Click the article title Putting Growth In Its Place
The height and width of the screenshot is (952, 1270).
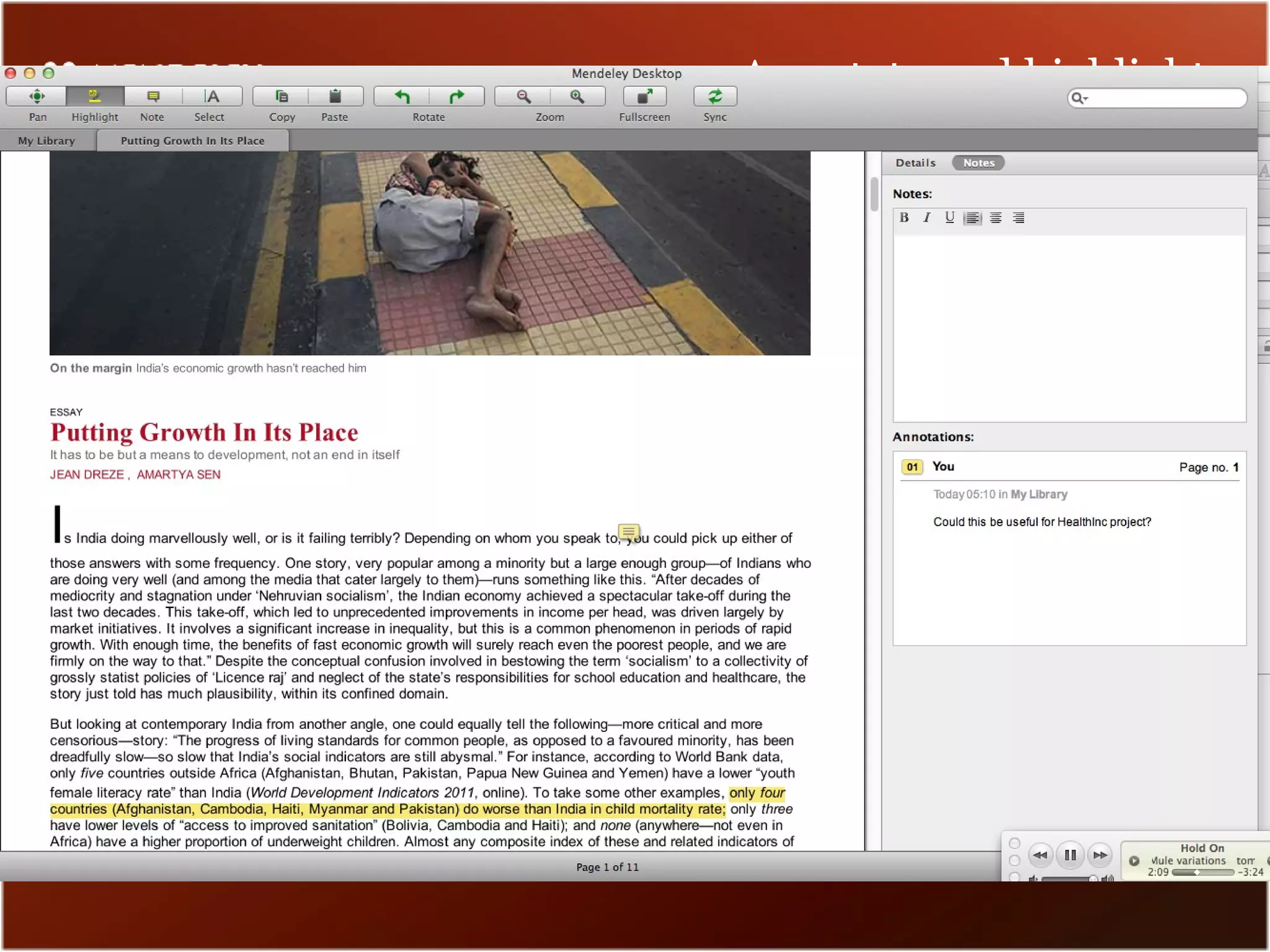tap(204, 433)
